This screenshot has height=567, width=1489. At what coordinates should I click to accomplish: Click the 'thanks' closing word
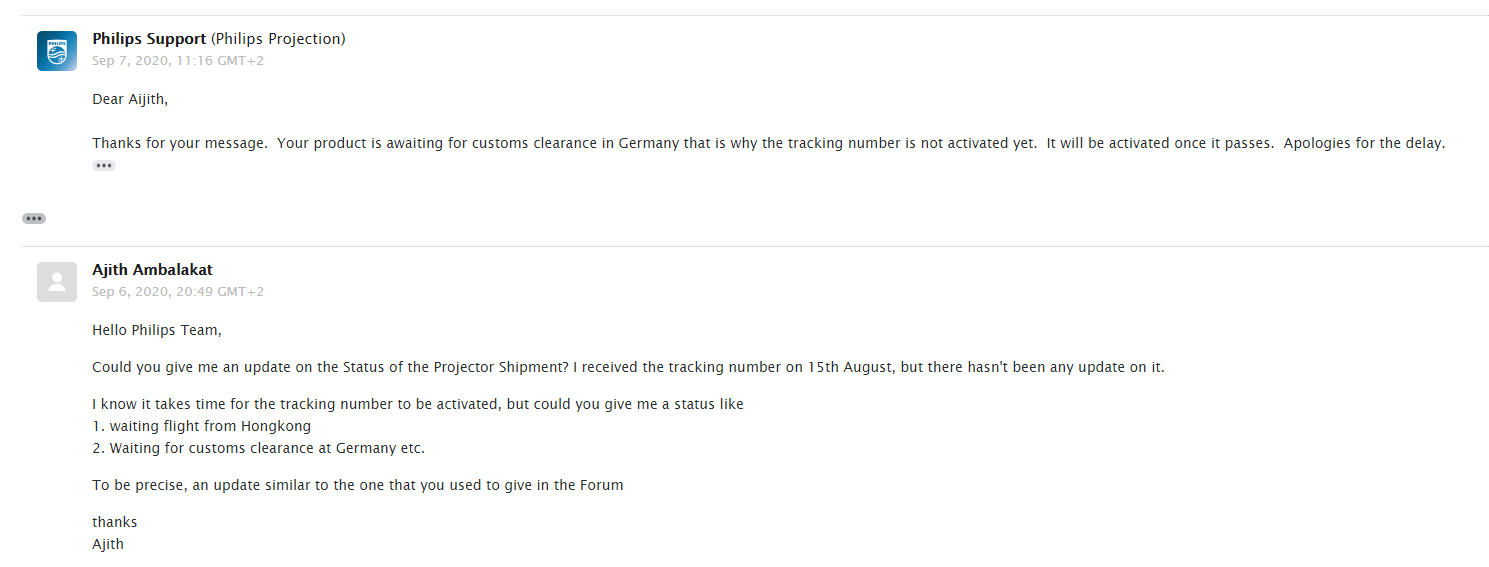[115, 522]
